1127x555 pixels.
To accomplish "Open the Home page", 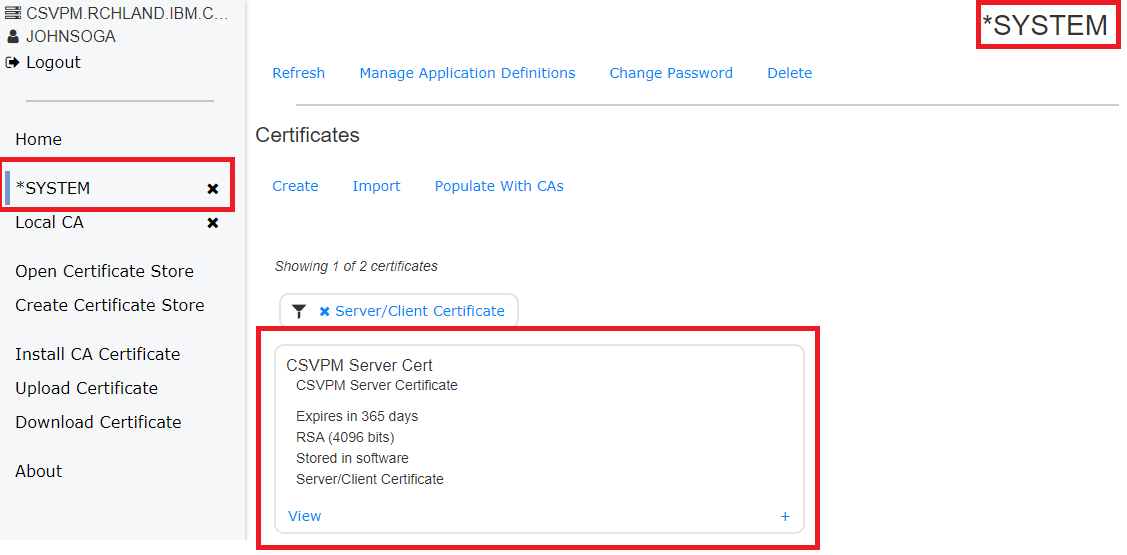I will click(x=38, y=139).
